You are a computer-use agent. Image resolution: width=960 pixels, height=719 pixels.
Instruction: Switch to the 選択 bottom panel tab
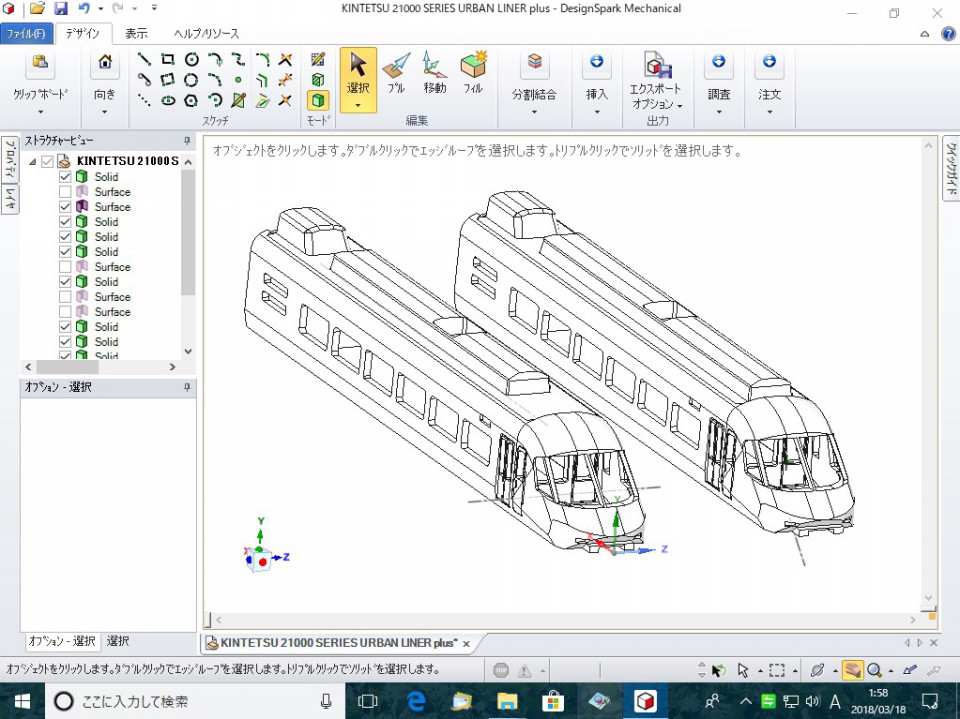[118, 641]
